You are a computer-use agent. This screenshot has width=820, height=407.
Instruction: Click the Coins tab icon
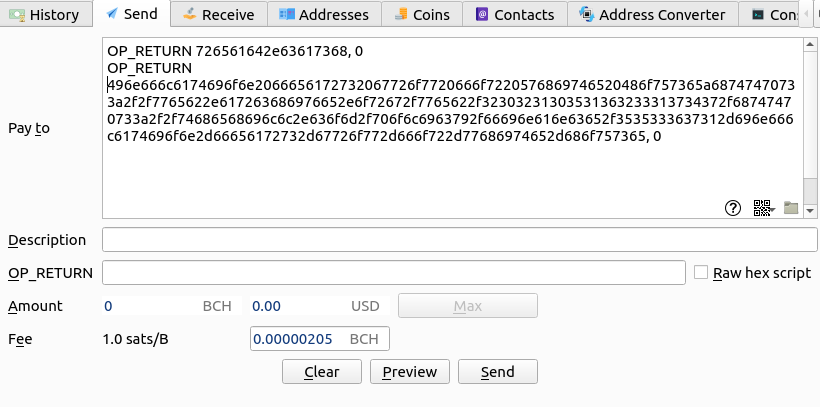tap(401, 15)
